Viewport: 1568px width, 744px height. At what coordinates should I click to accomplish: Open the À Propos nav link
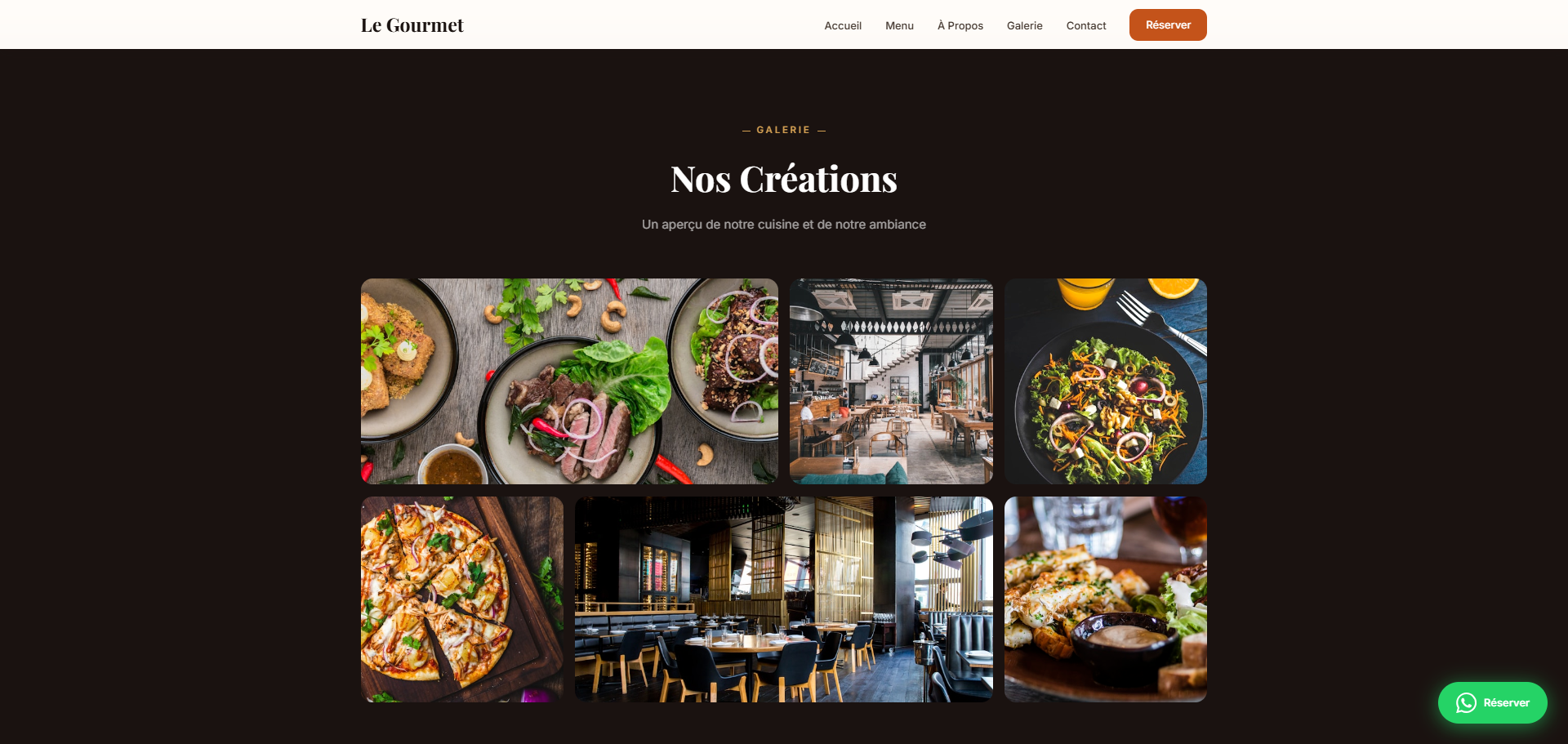point(960,25)
